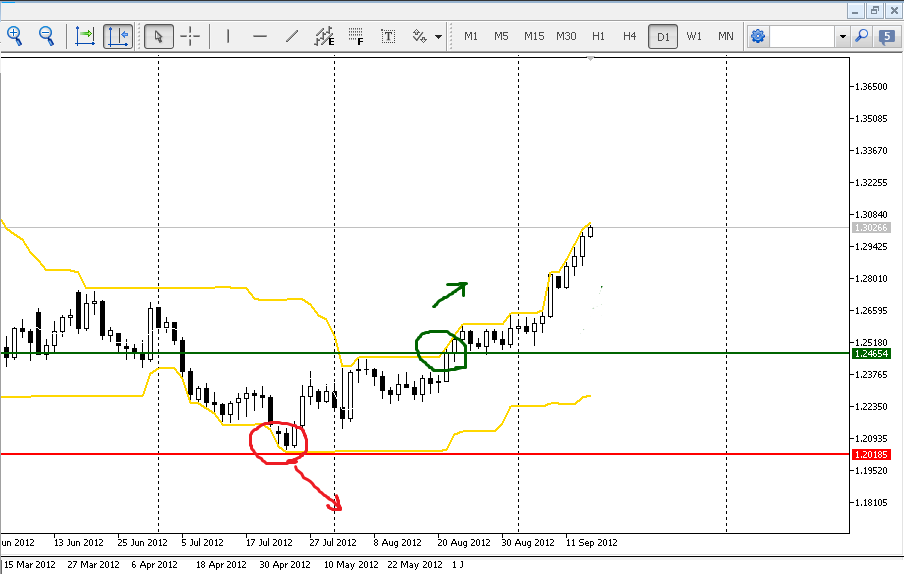Click the gray 1.30266 current price label

[871, 228]
